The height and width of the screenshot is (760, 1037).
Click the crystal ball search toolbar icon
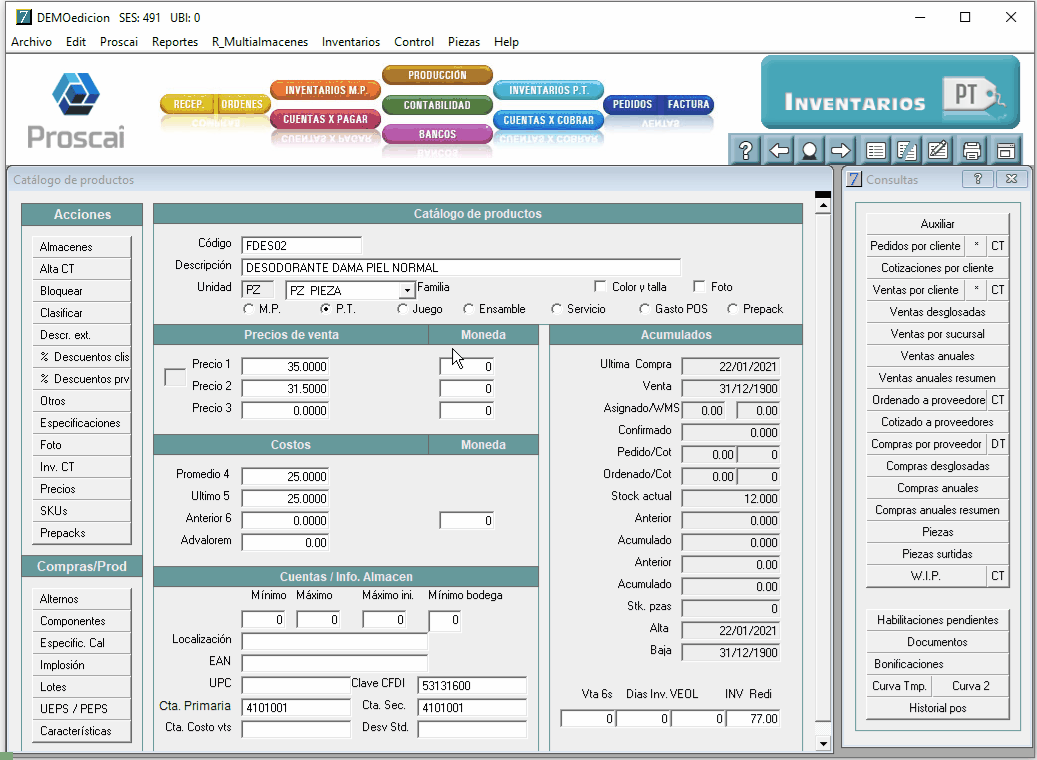(x=809, y=150)
